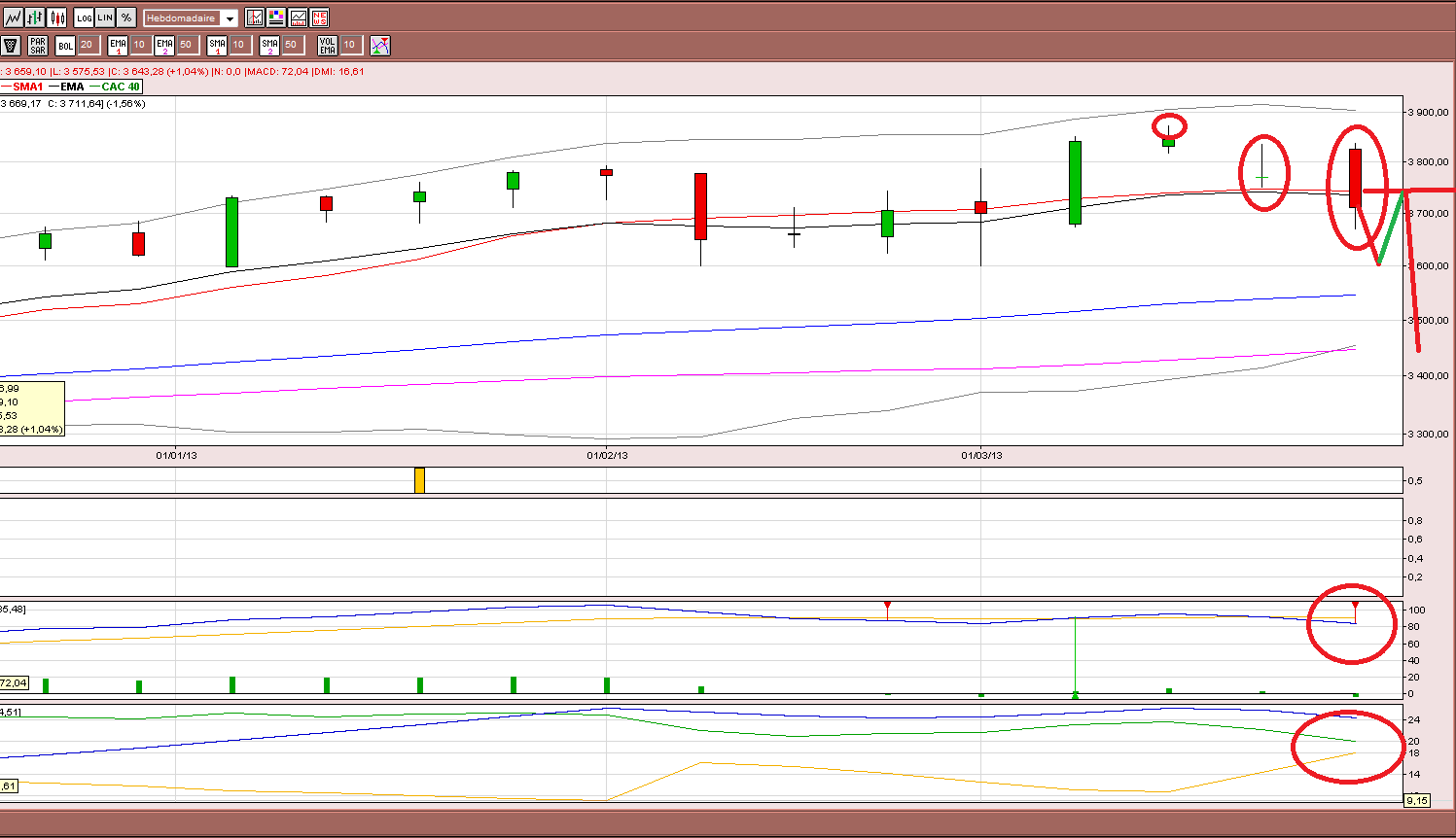Click the dropdown arrow beside Hebdomadaire
This screenshot has width=1456, height=838.
230,18
